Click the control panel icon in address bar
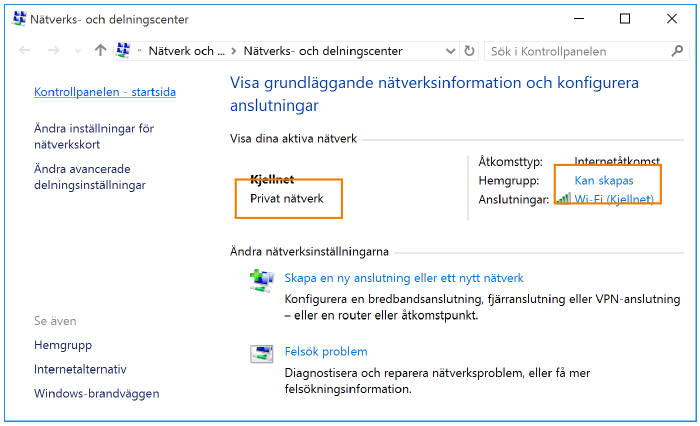 (x=124, y=51)
